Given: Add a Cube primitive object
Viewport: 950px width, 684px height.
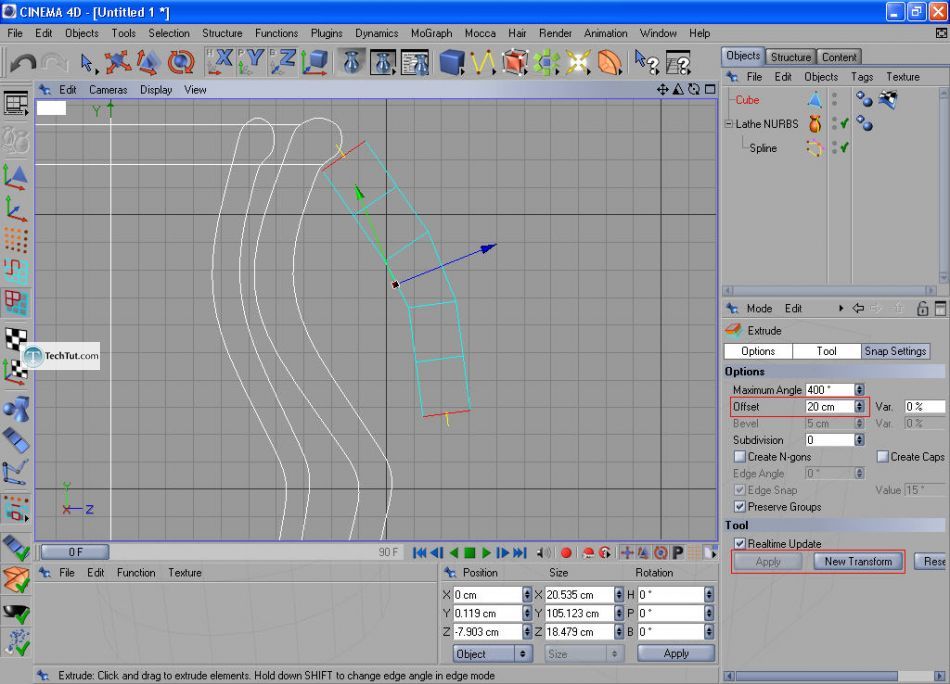Looking at the screenshot, I should [451, 62].
